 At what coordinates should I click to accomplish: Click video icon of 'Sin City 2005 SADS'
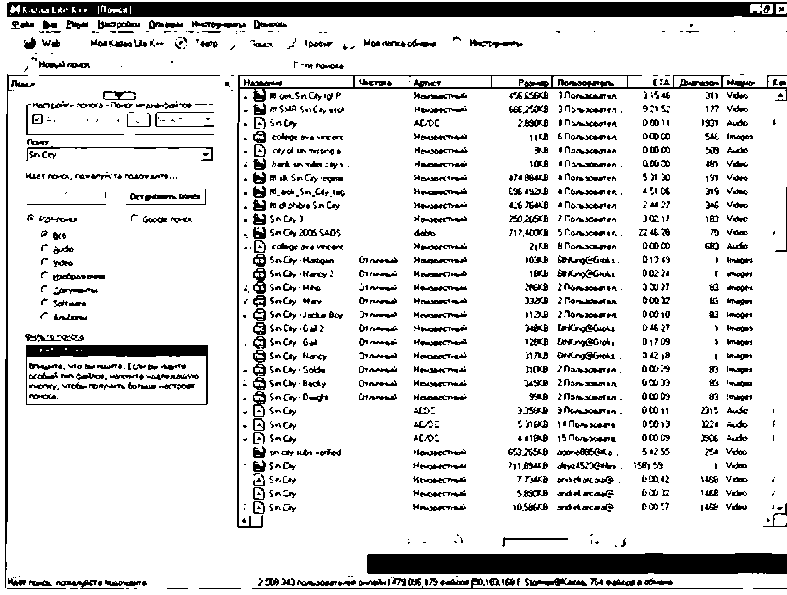[259, 232]
